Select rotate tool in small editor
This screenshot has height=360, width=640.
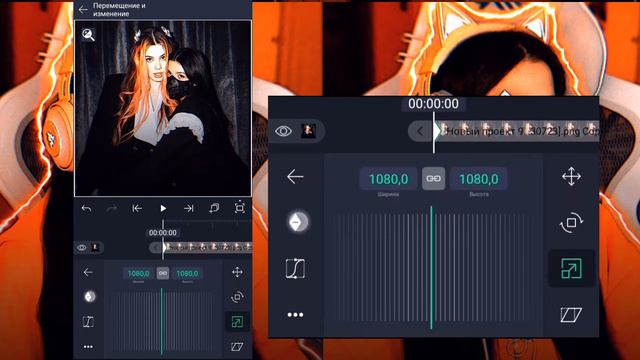(x=237, y=297)
